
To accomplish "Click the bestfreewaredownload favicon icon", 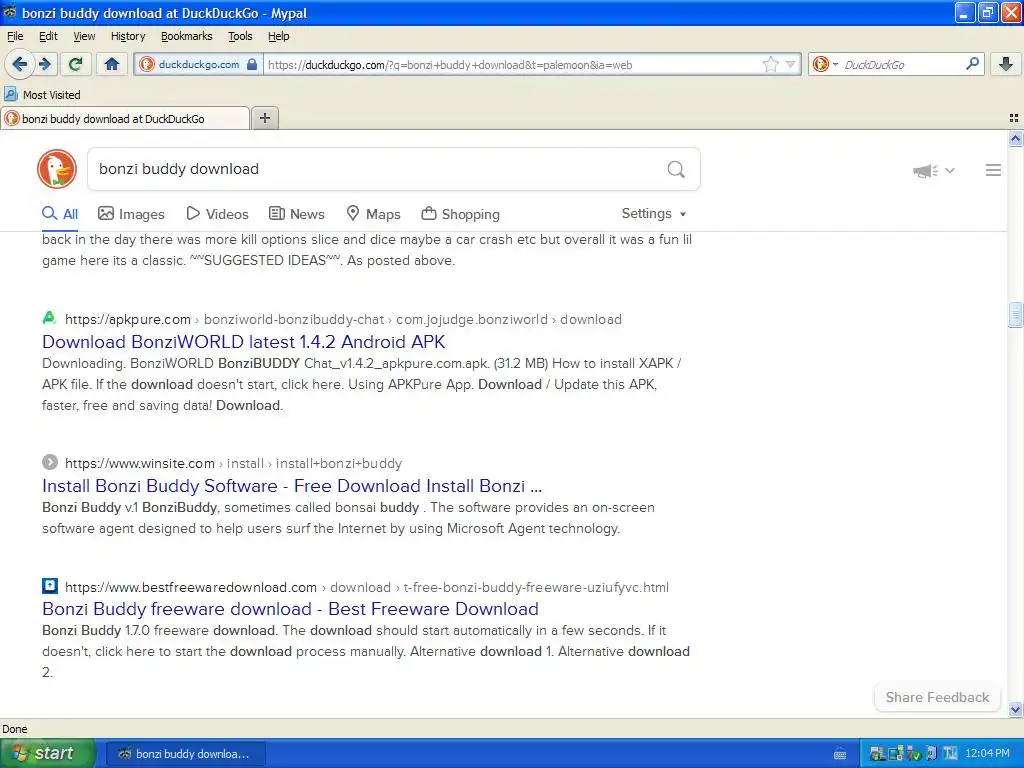I will pyautogui.click(x=50, y=586).
